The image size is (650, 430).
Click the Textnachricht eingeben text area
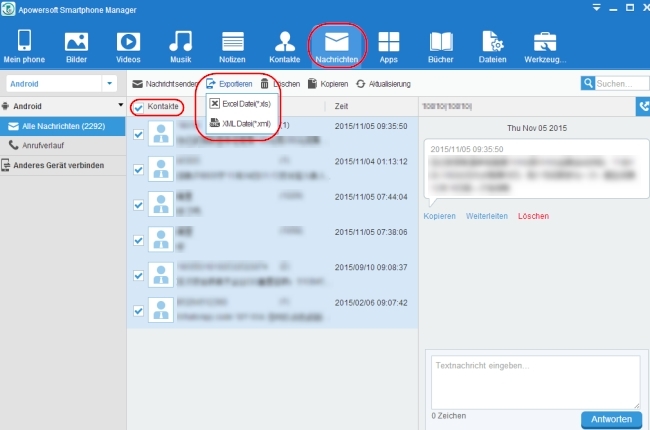click(535, 382)
